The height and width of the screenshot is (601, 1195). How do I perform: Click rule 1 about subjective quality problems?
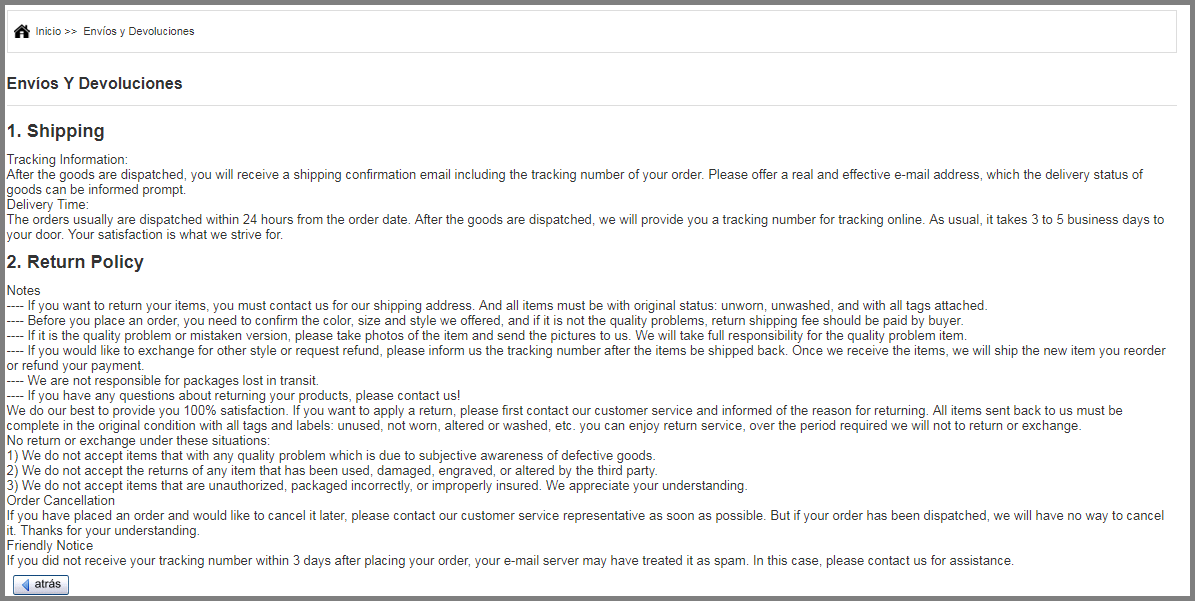point(331,455)
